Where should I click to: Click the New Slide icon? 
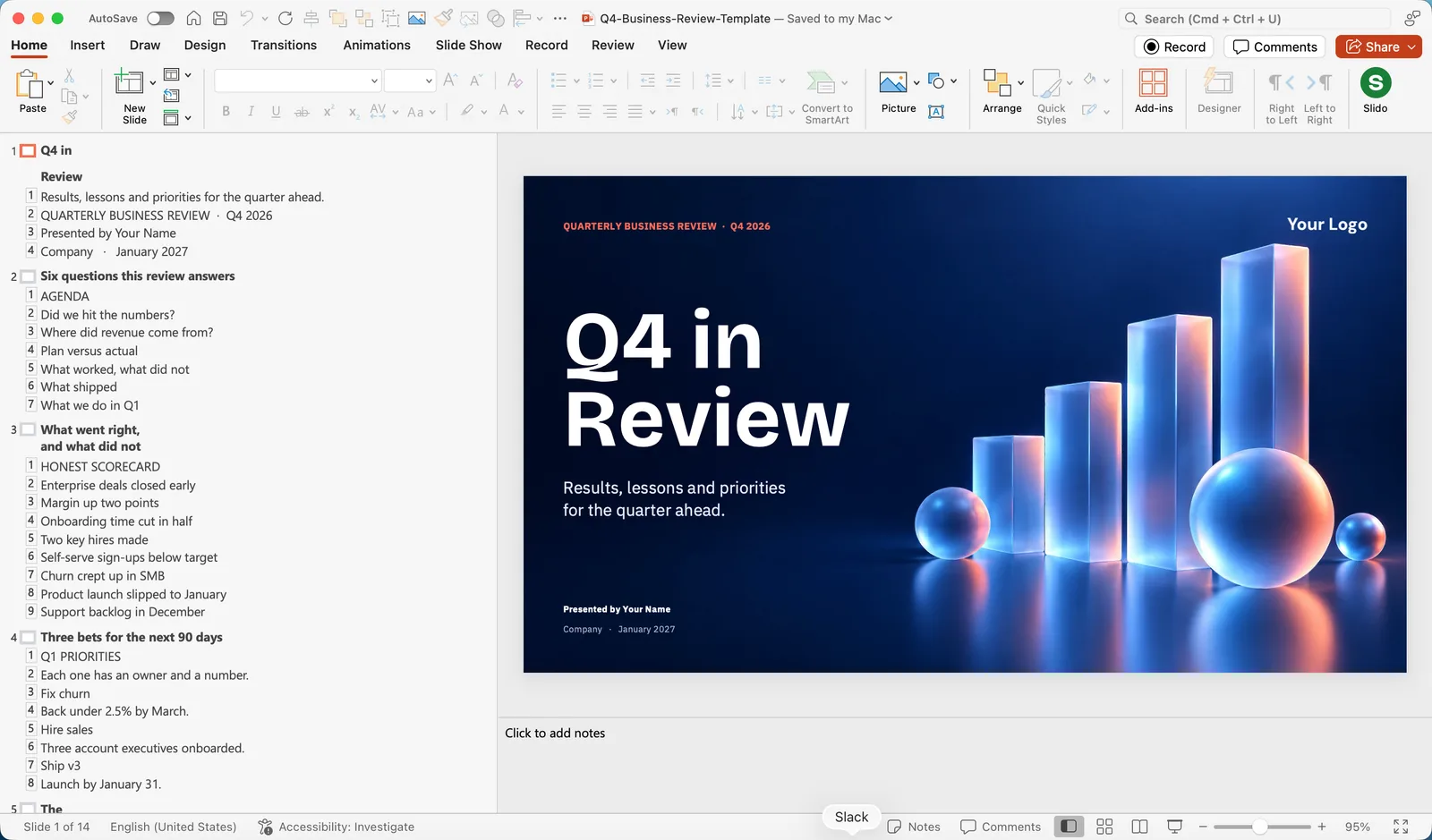coord(129,82)
